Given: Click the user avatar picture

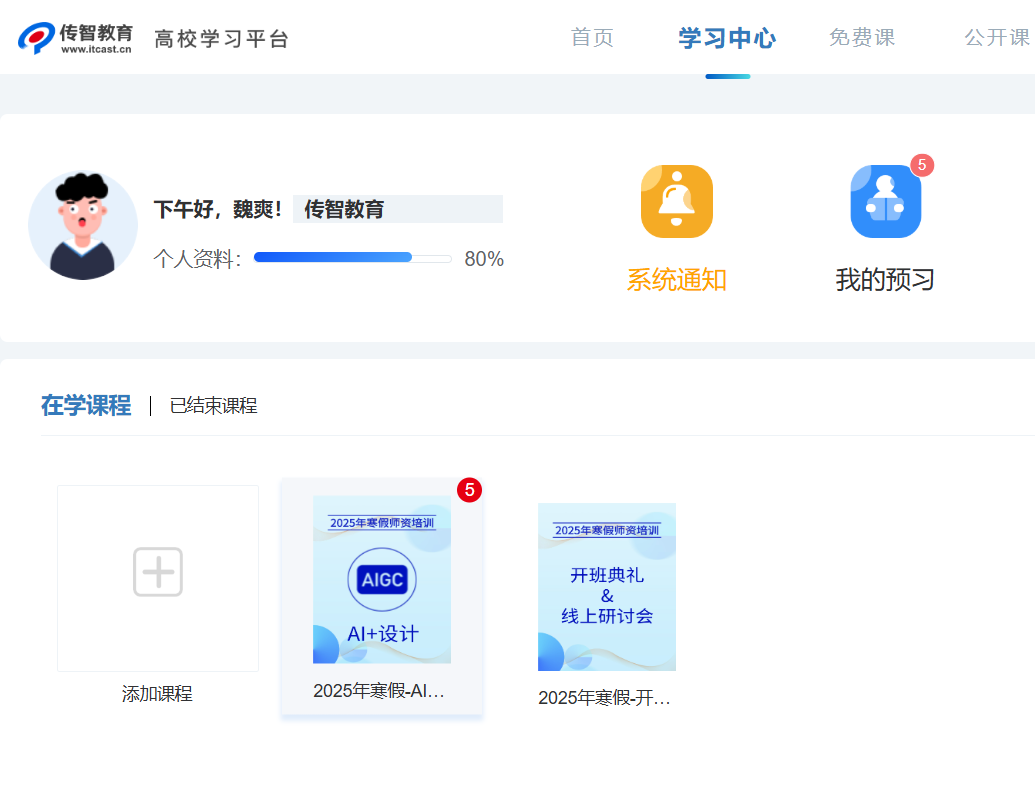Looking at the screenshot, I should 83,225.
